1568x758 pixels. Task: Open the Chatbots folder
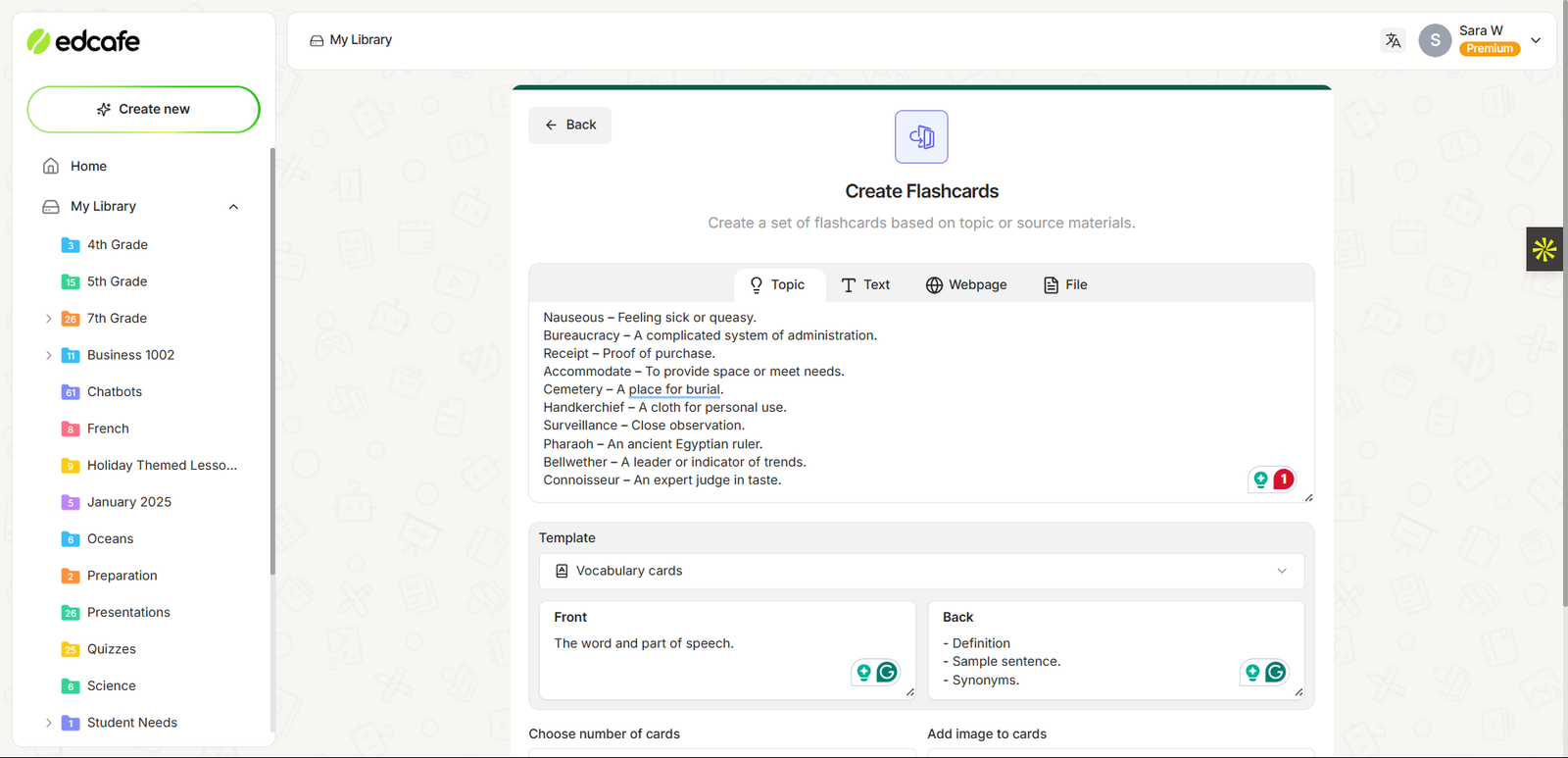tap(114, 392)
